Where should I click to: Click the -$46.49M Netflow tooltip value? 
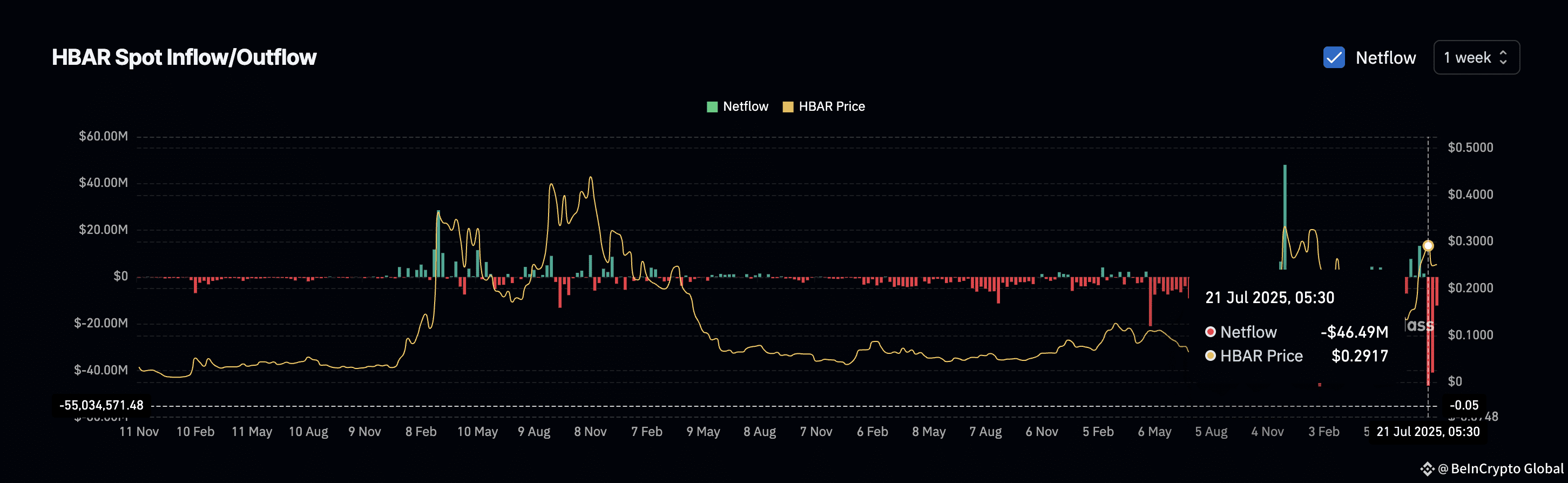click(x=1354, y=332)
